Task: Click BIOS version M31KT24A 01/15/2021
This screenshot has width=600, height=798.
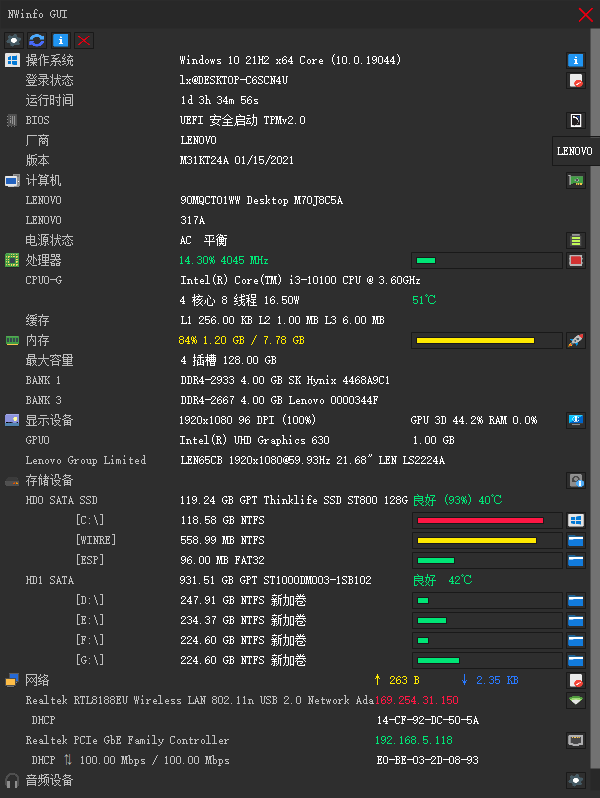Action: click(237, 160)
